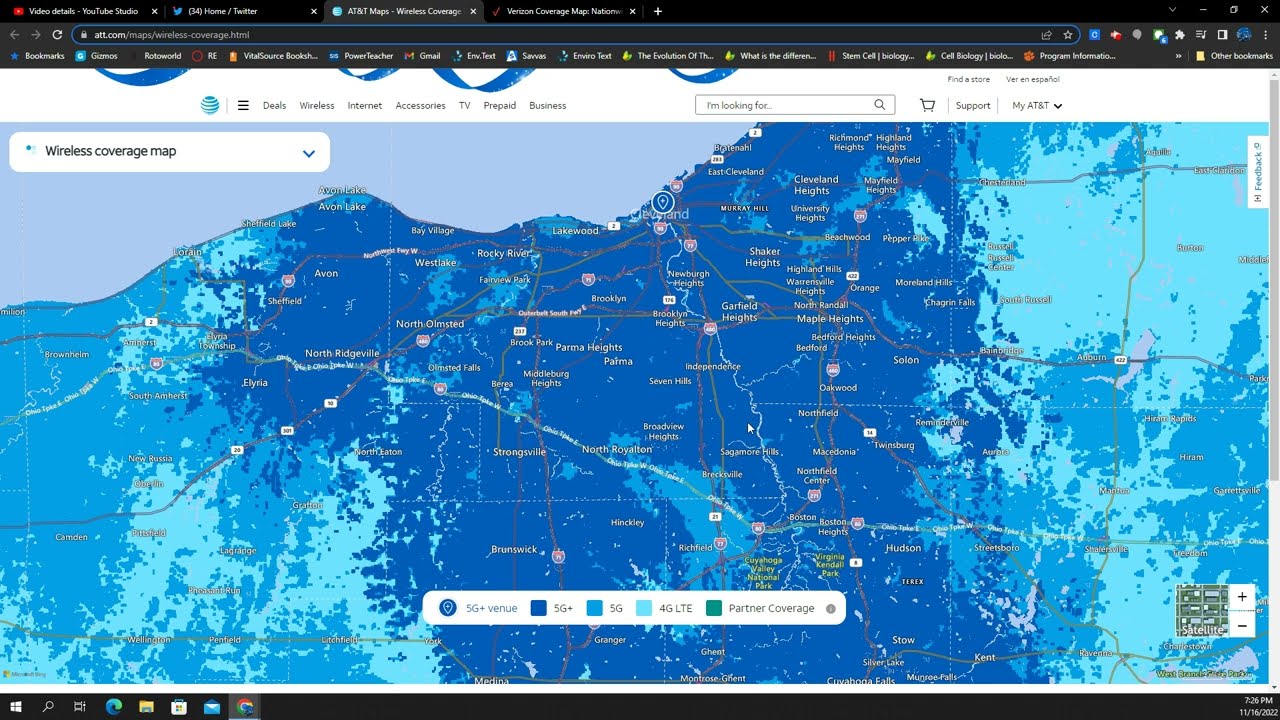1280x720 pixels.
Task: Open PowerTeacher bookmark
Action: [x=361, y=56]
